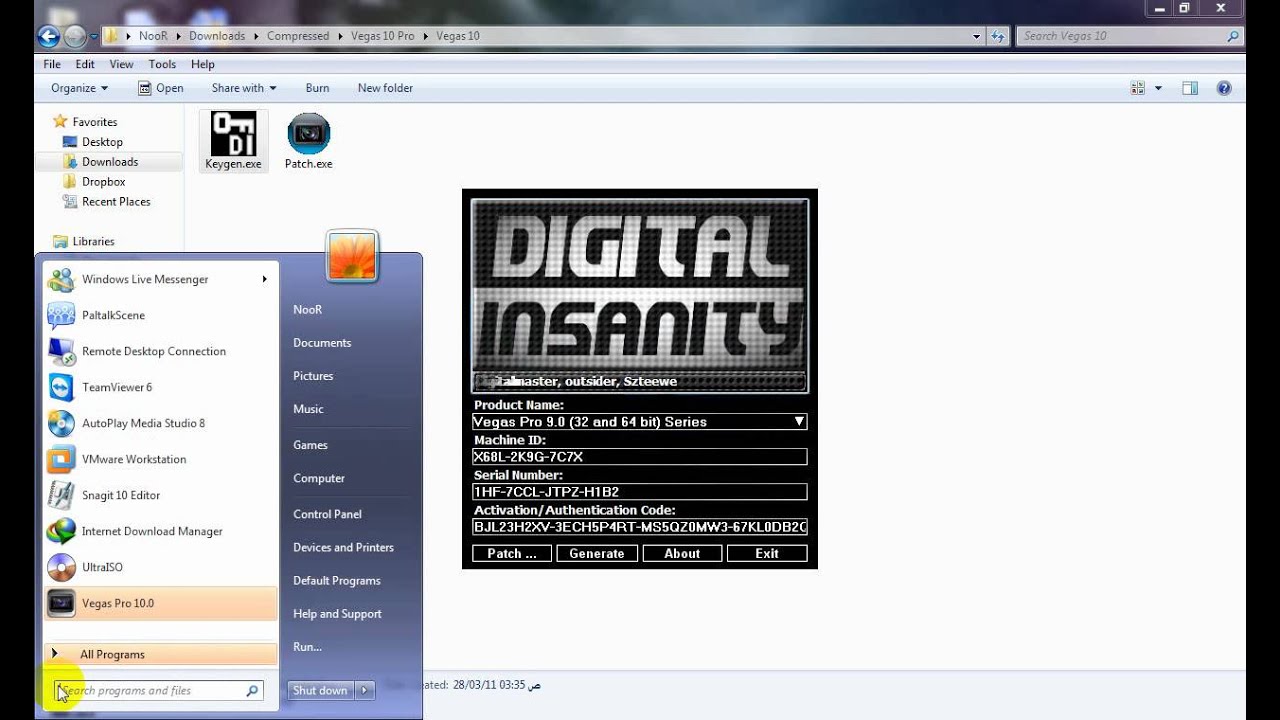Click the Open toolbar button
The width and height of the screenshot is (1280, 720).
coord(161,88)
